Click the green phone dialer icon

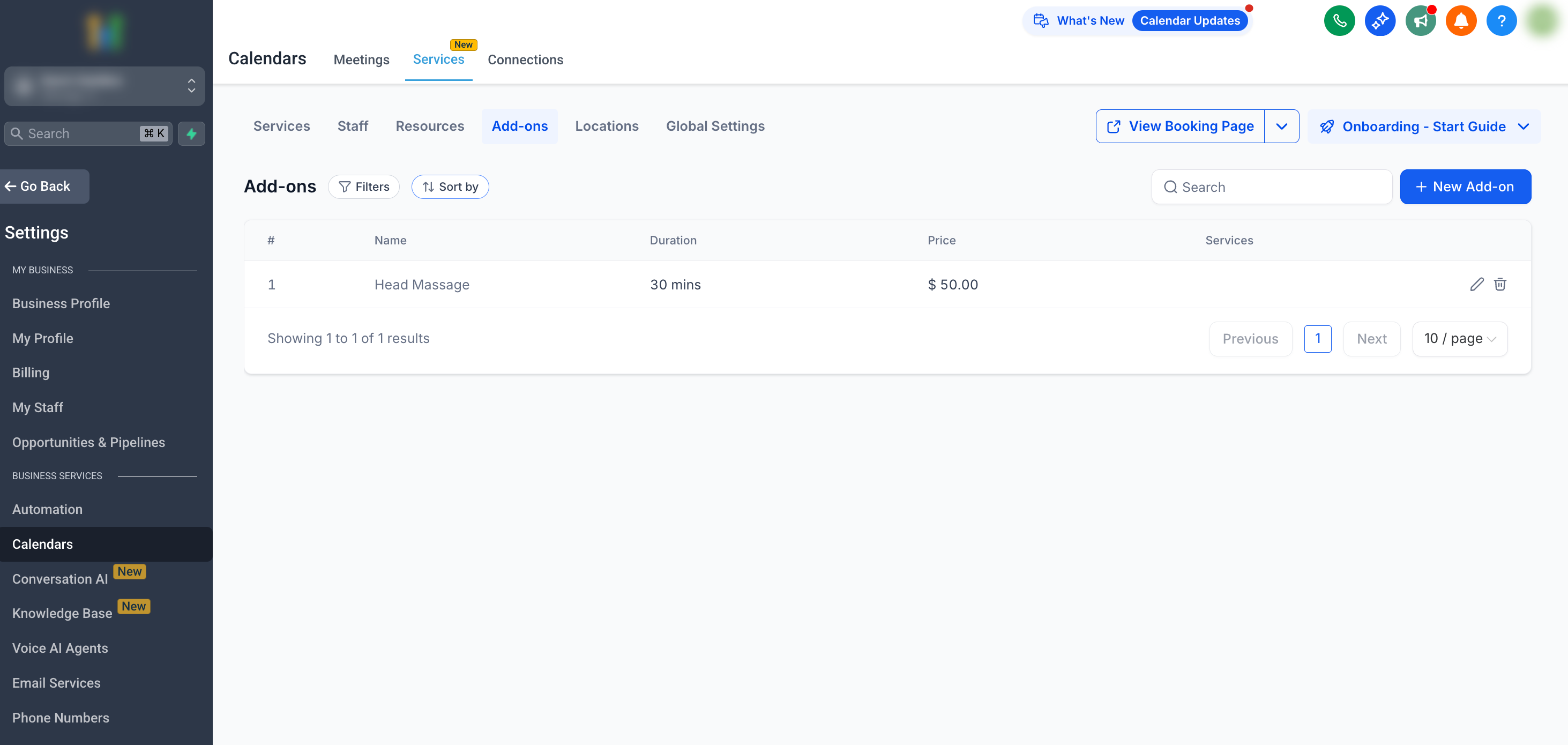[1339, 21]
